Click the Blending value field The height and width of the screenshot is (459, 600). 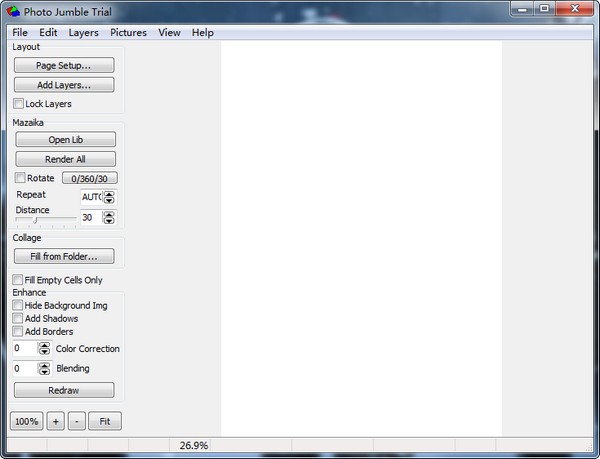pos(25,368)
